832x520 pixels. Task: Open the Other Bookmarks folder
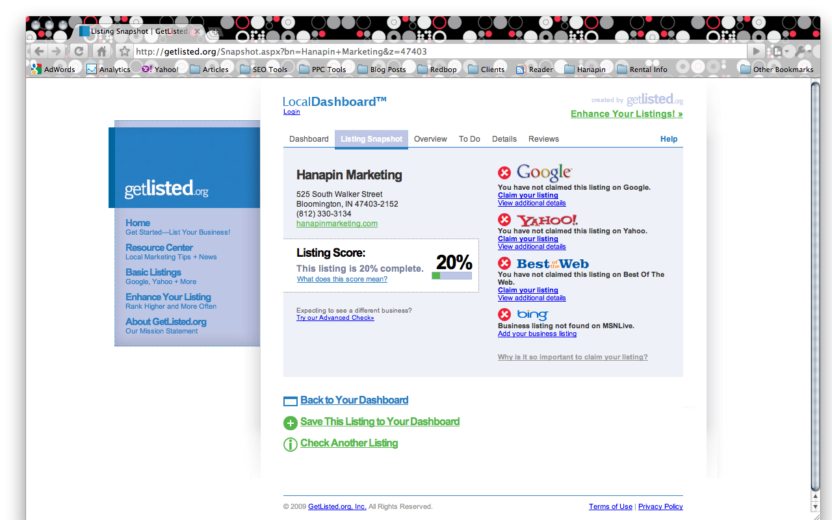[776, 69]
